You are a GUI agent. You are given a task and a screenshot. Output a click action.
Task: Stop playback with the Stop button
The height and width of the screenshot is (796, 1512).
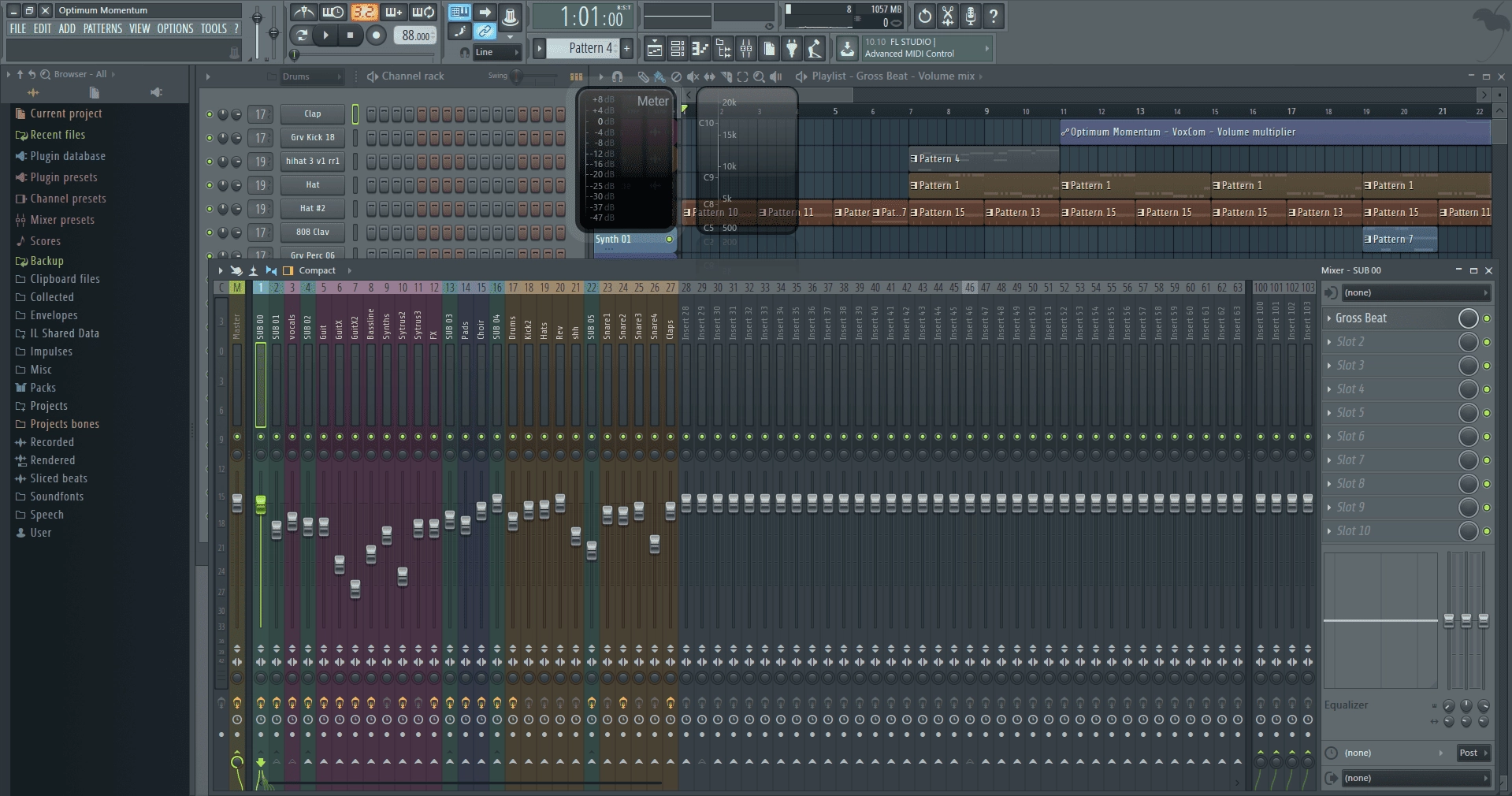[350, 35]
